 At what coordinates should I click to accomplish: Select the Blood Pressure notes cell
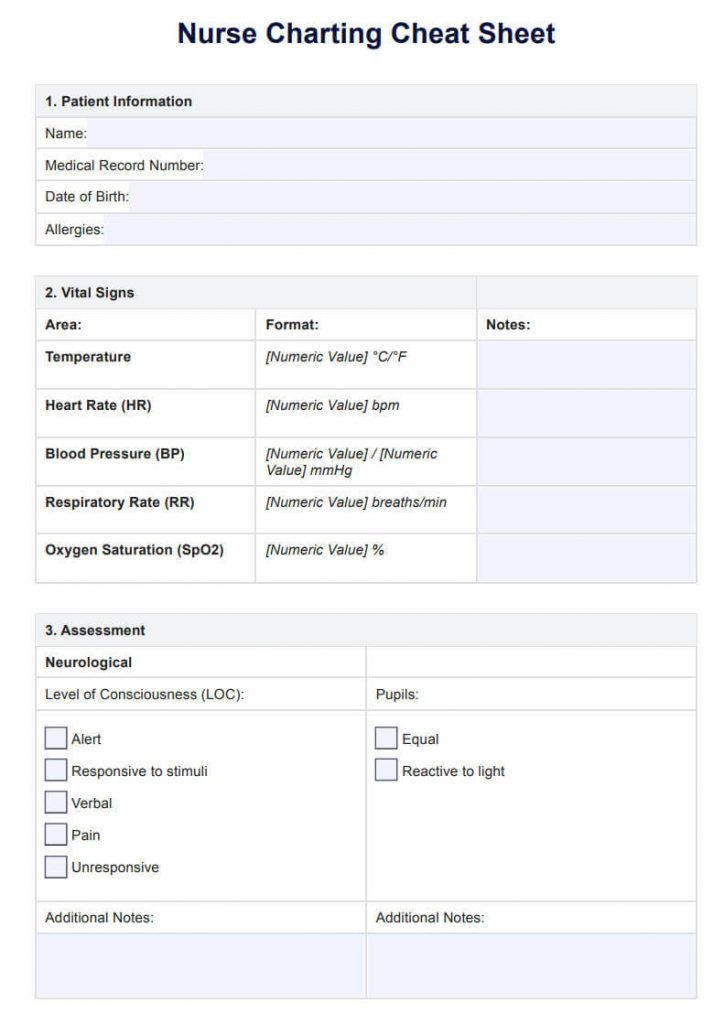tap(586, 462)
